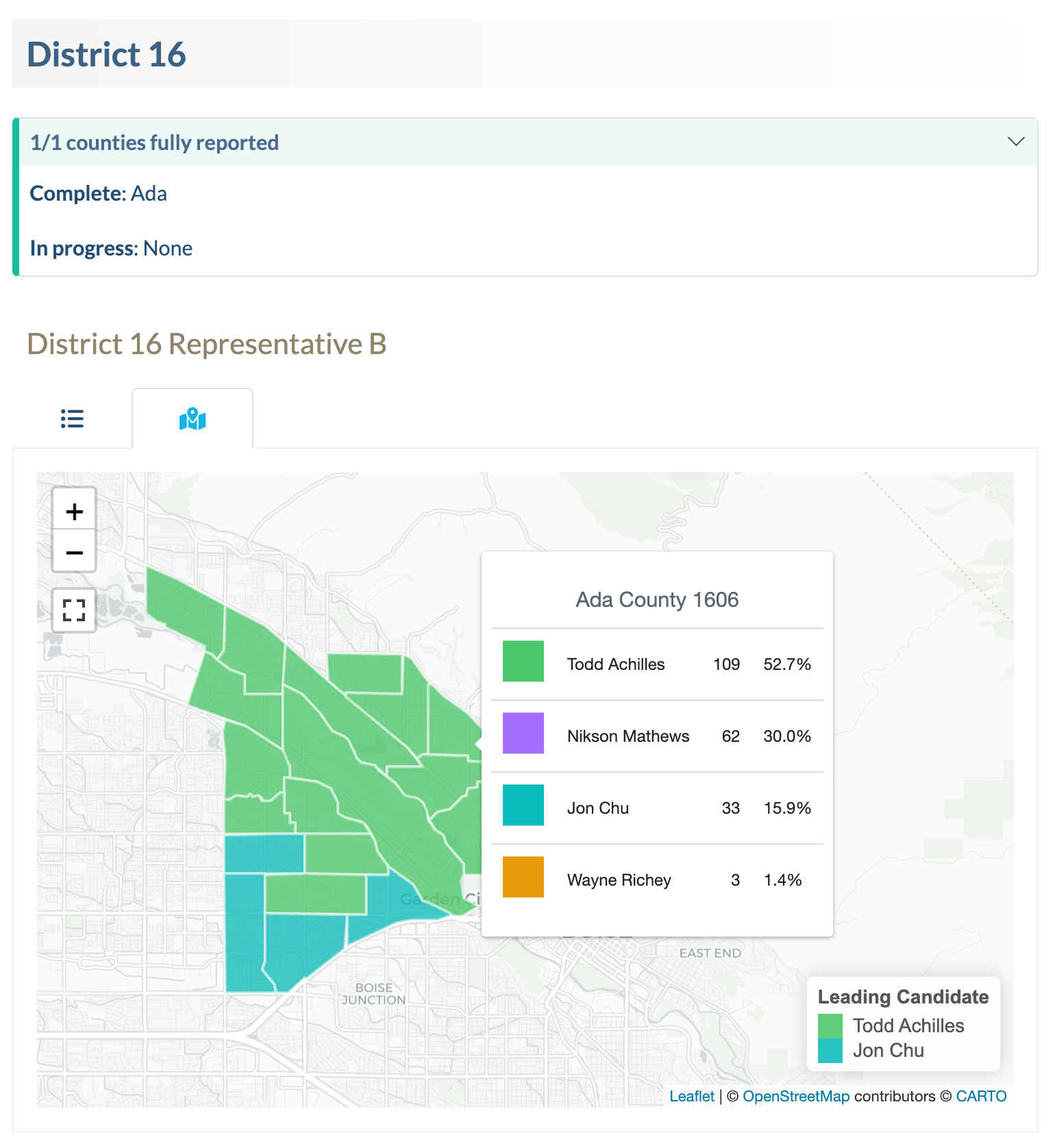Screen dimensions: 1055x1148
Task: Toggle fullscreen map view
Action: [x=74, y=610]
